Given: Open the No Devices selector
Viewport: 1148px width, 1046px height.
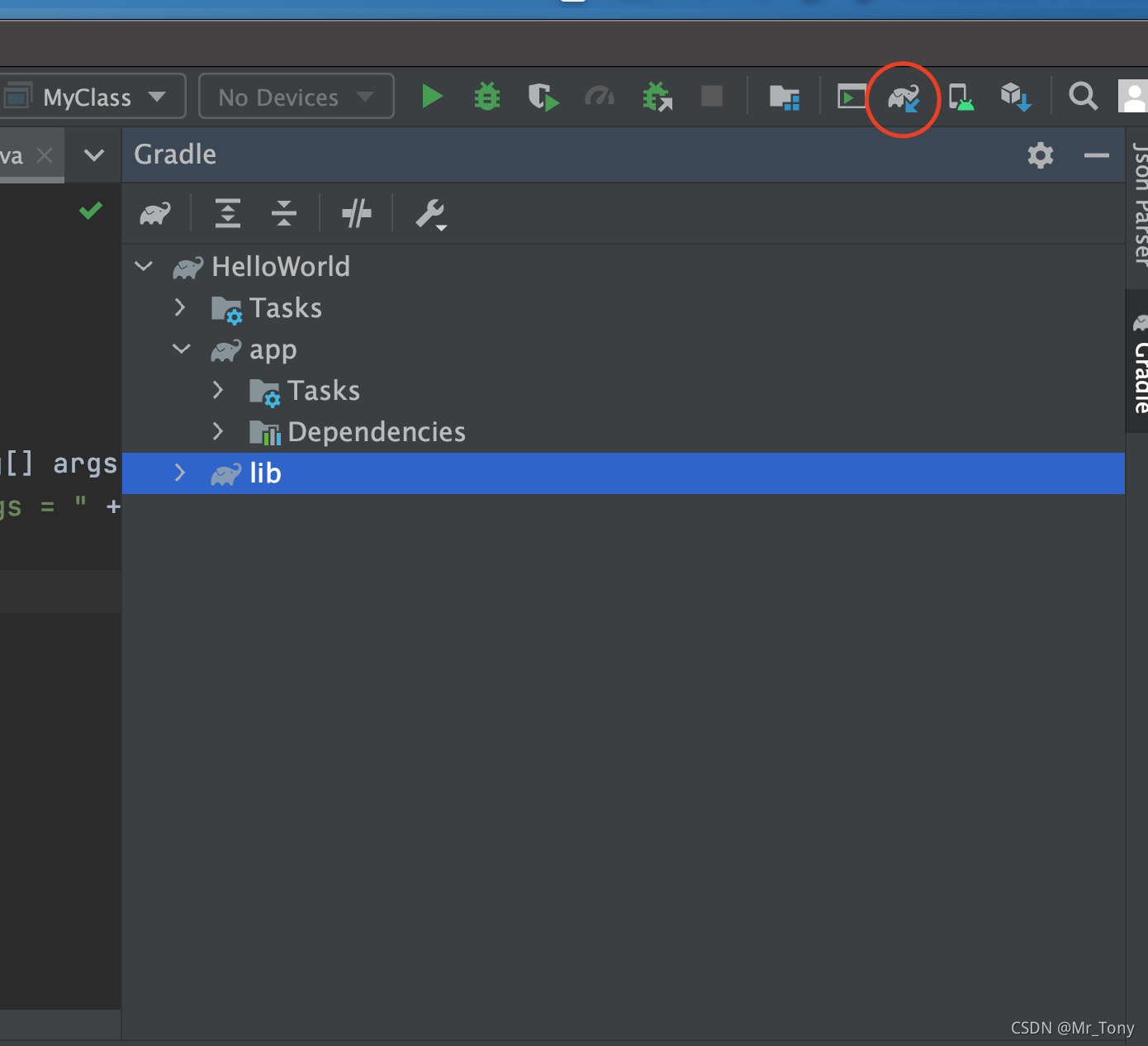Looking at the screenshot, I should coord(296,97).
